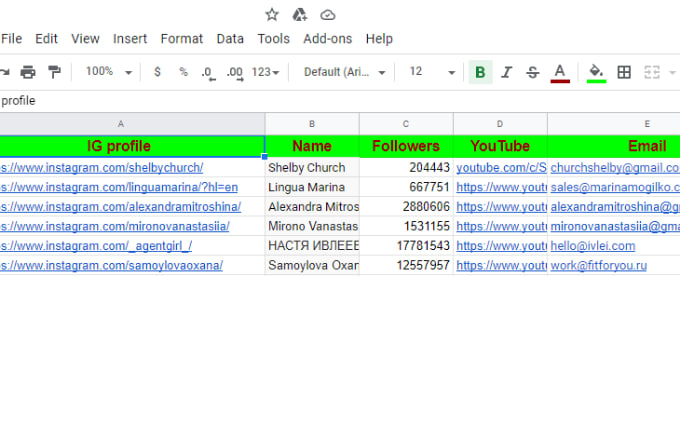
Task: Open the Tools menu
Action: point(274,39)
